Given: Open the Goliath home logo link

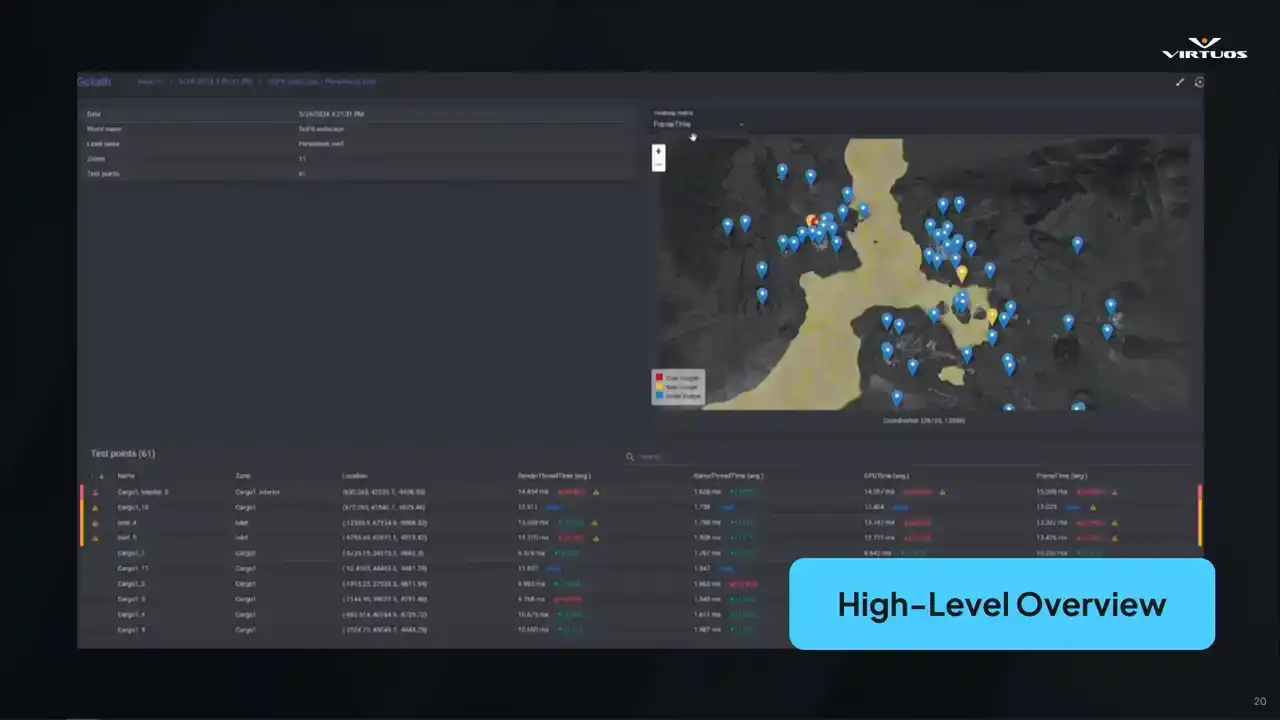Looking at the screenshot, I should [94, 82].
